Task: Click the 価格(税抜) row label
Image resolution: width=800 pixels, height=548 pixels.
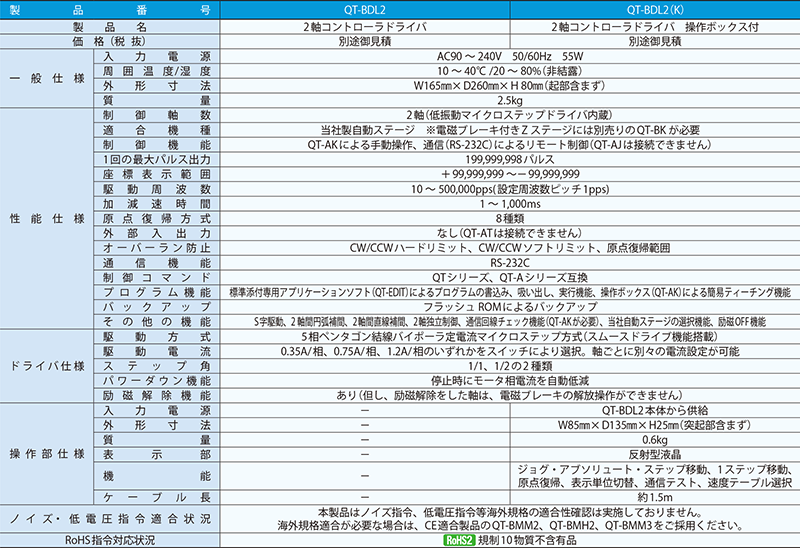Action: coord(110,41)
